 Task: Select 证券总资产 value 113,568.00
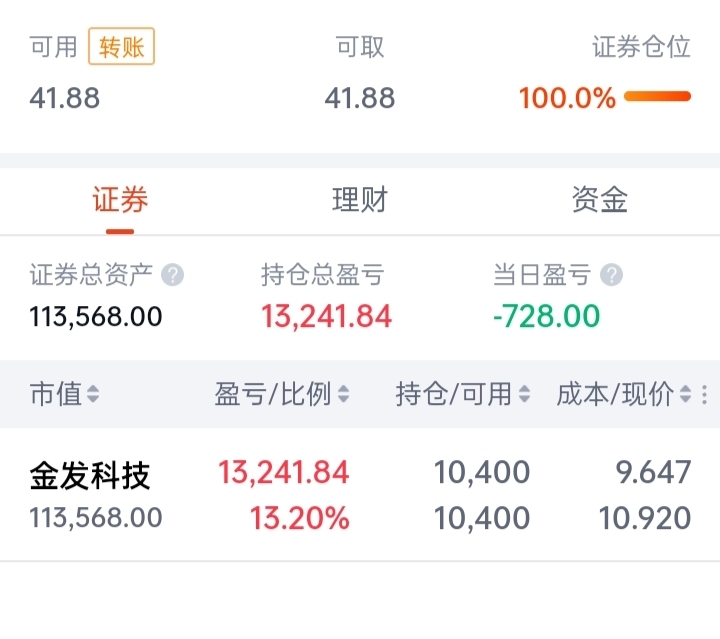(x=96, y=317)
